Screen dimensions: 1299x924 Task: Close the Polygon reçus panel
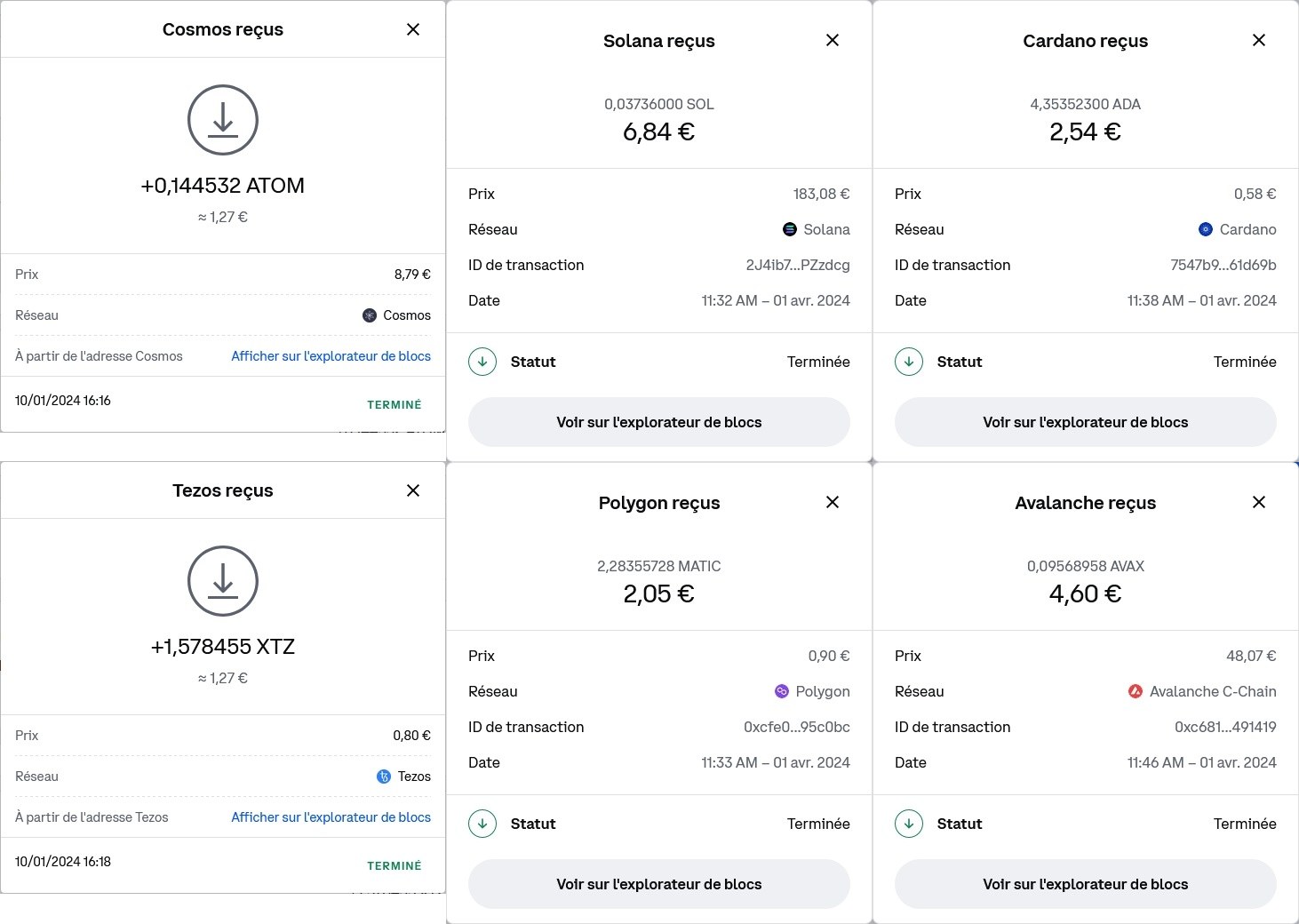[833, 502]
